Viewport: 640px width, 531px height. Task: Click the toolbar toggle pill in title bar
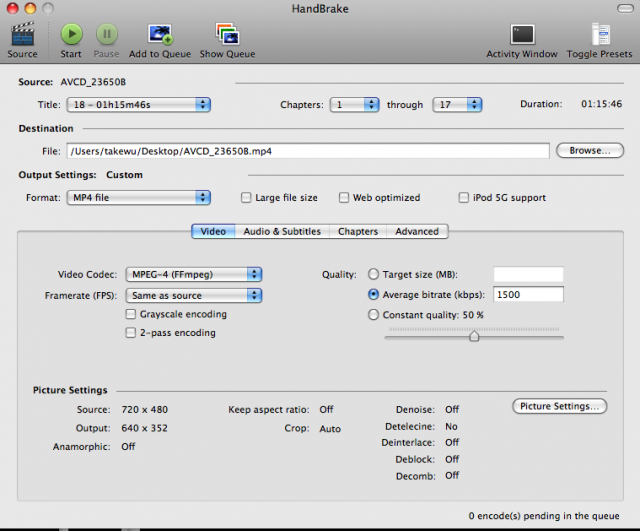pyautogui.click(x=625, y=8)
